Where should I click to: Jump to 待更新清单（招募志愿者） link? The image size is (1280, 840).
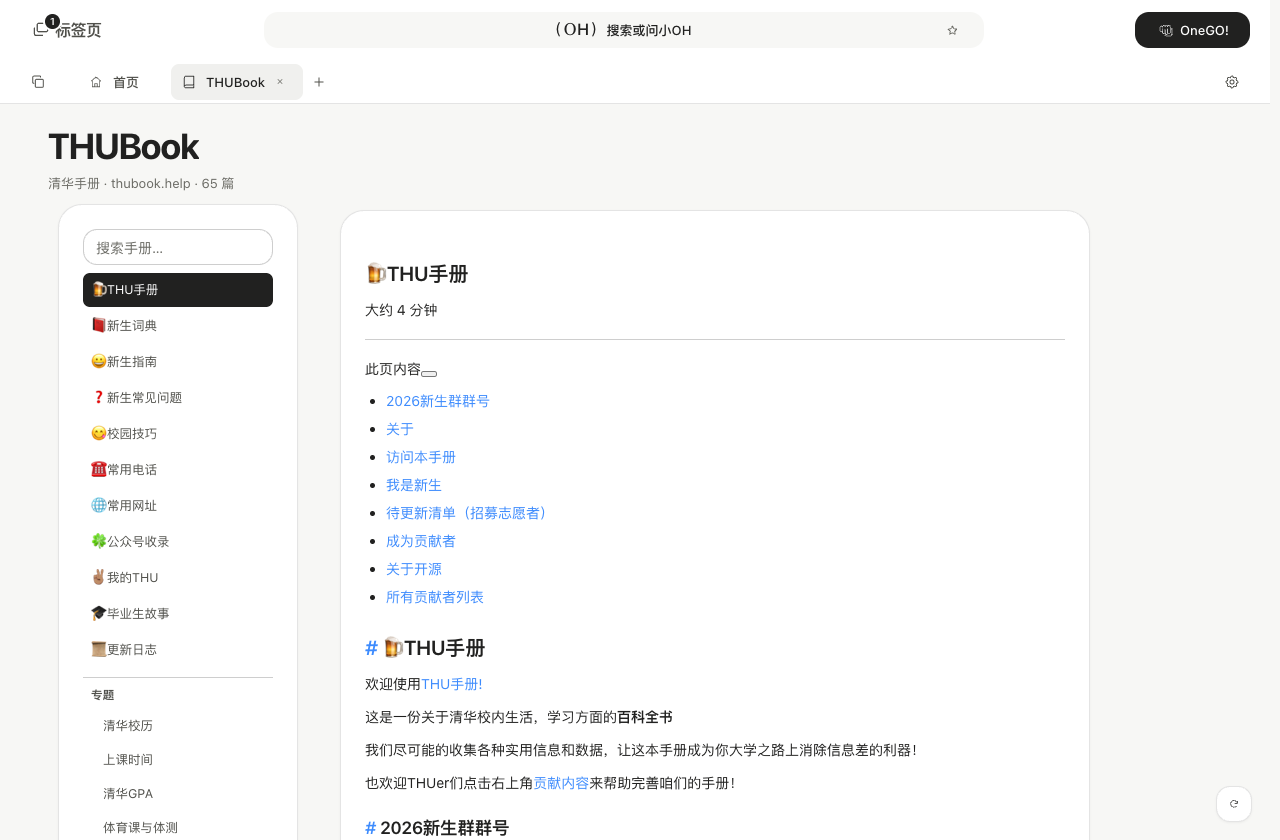click(x=469, y=513)
